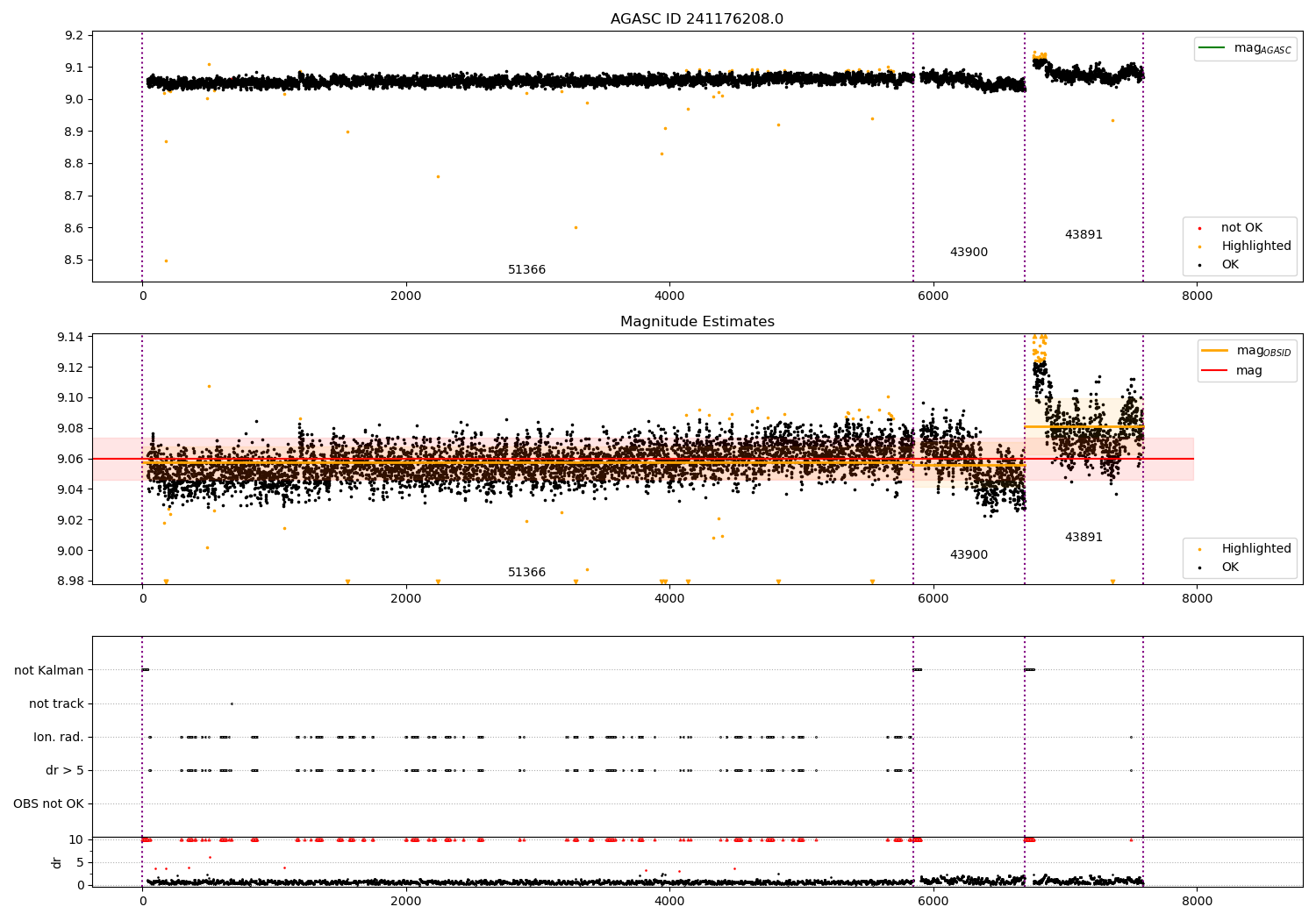Click the '2000' x-axis tick under Magnitude Estimates plot
The height and width of the screenshot is (921, 1316).
(406, 599)
